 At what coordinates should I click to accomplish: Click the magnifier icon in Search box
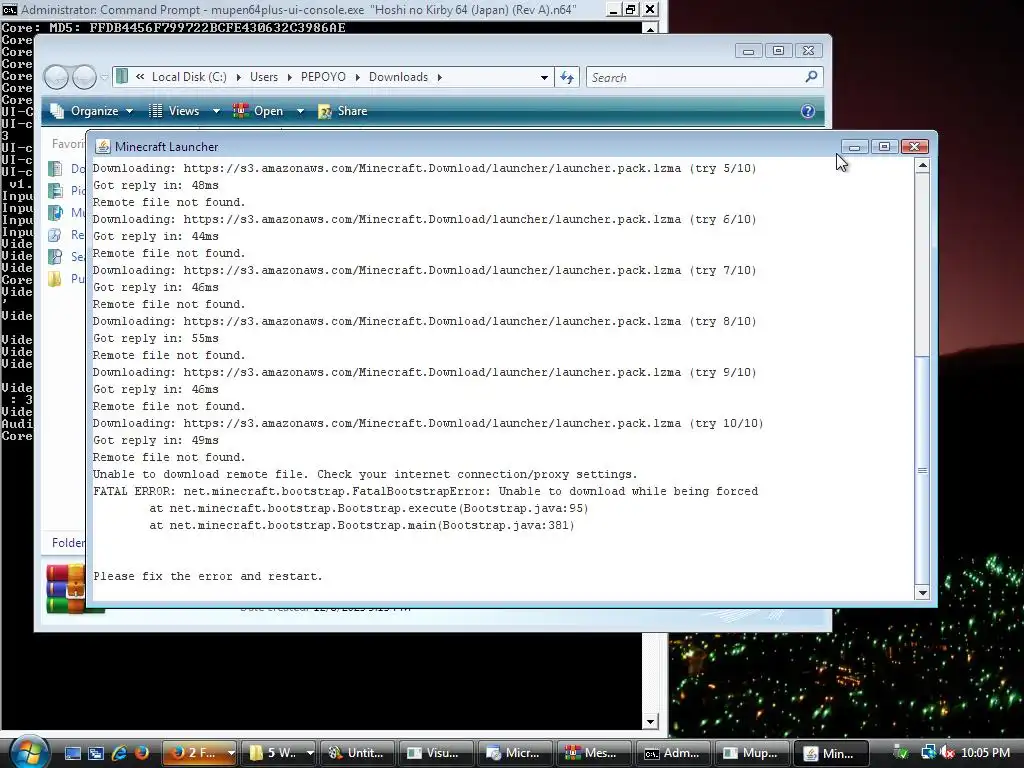pos(811,77)
